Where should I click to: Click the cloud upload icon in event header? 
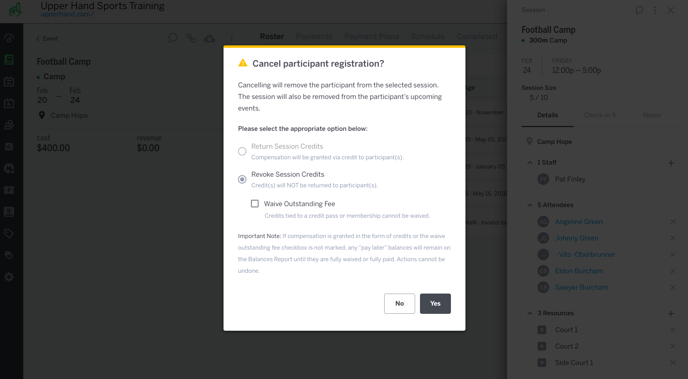[209, 39]
